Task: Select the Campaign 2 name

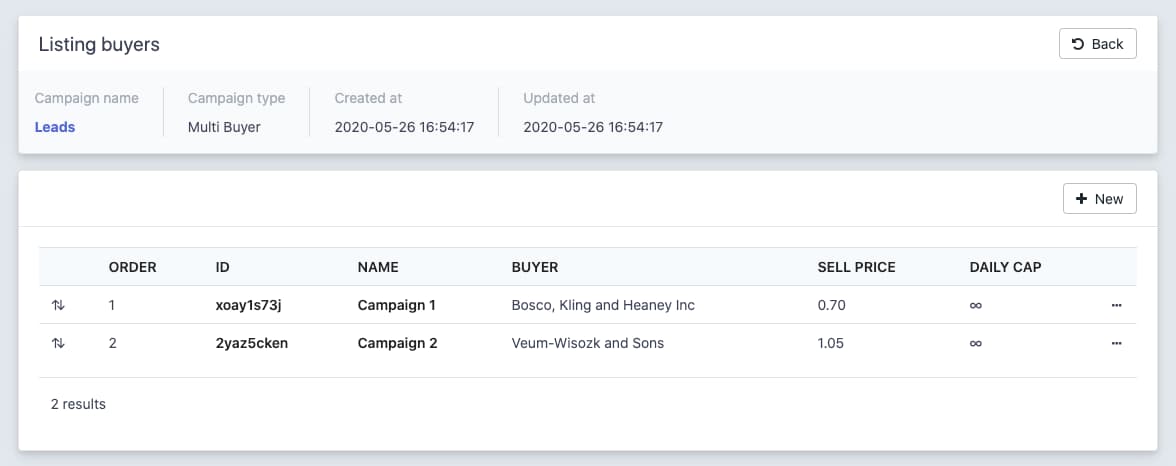Action: (x=397, y=343)
